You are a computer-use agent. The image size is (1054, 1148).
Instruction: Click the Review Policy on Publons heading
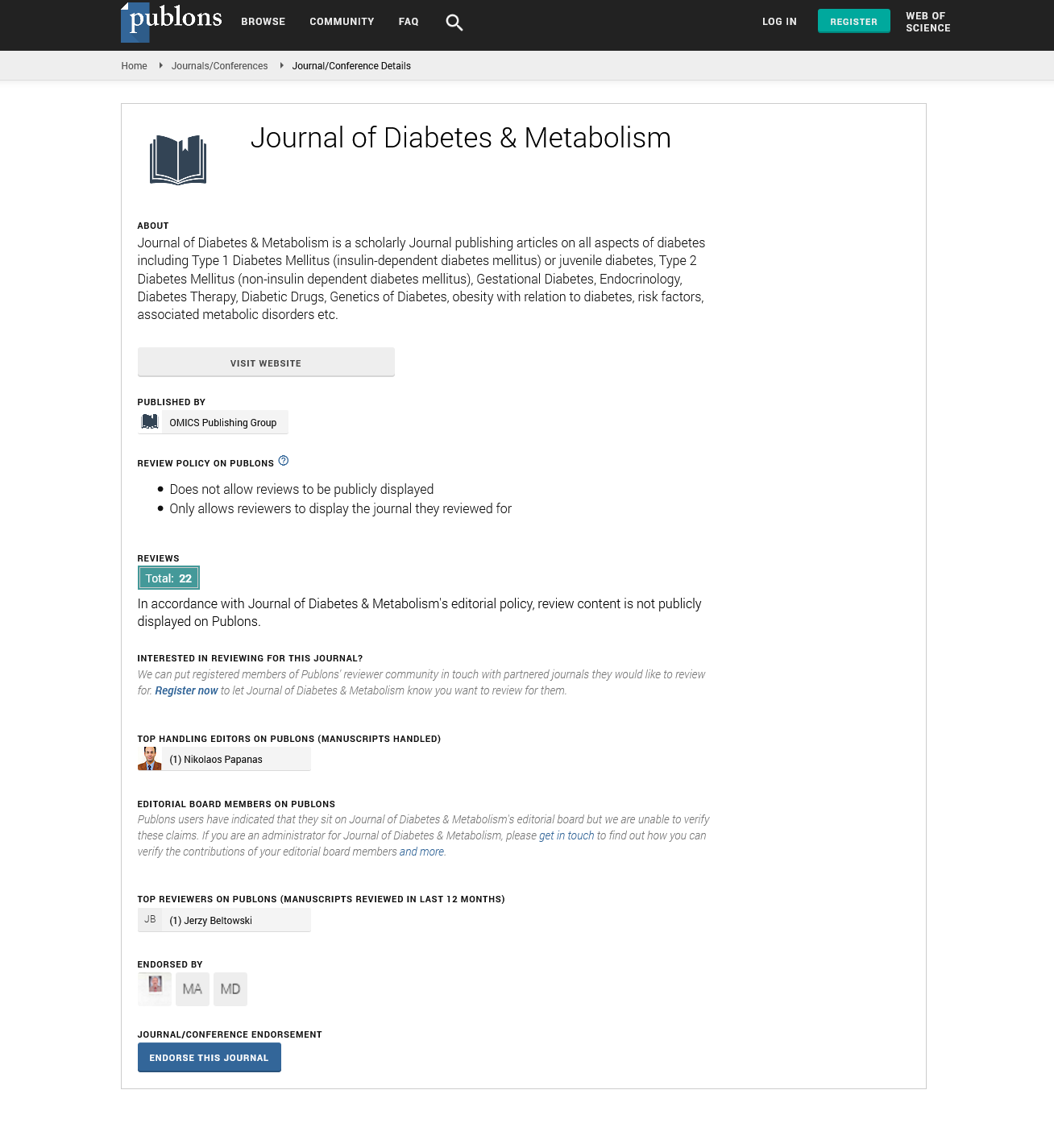[205, 463]
